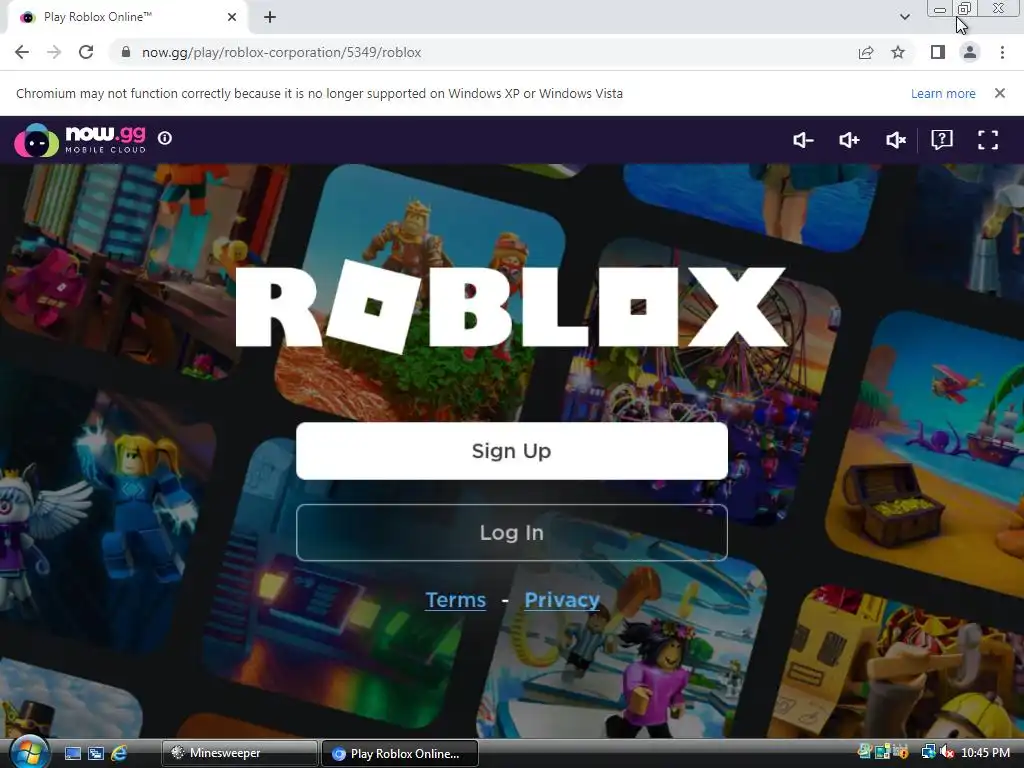Click the Show Desktop quick launch icon

pyautogui.click(x=72, y=753)
